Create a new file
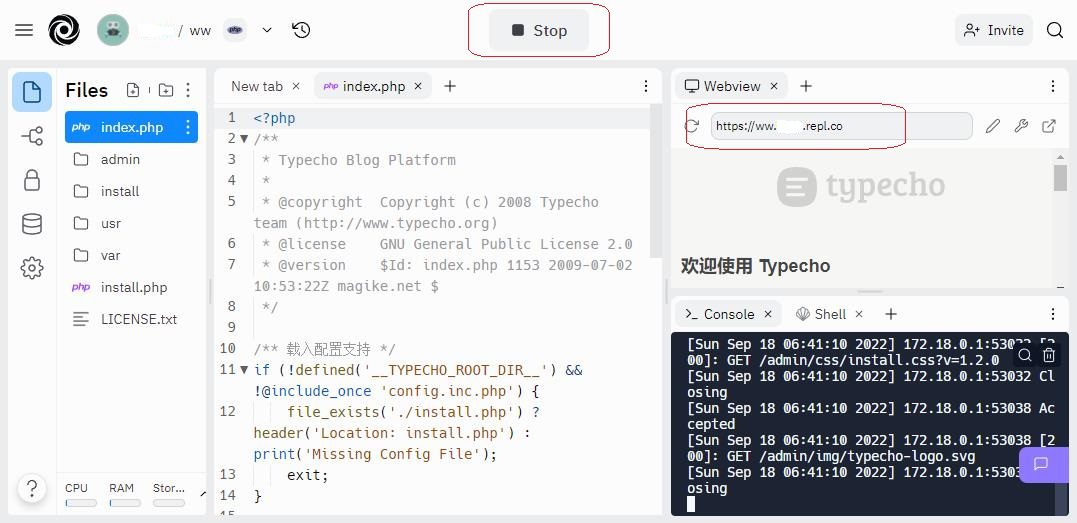The image size is (1077, 523). click(x=133, y=90)
